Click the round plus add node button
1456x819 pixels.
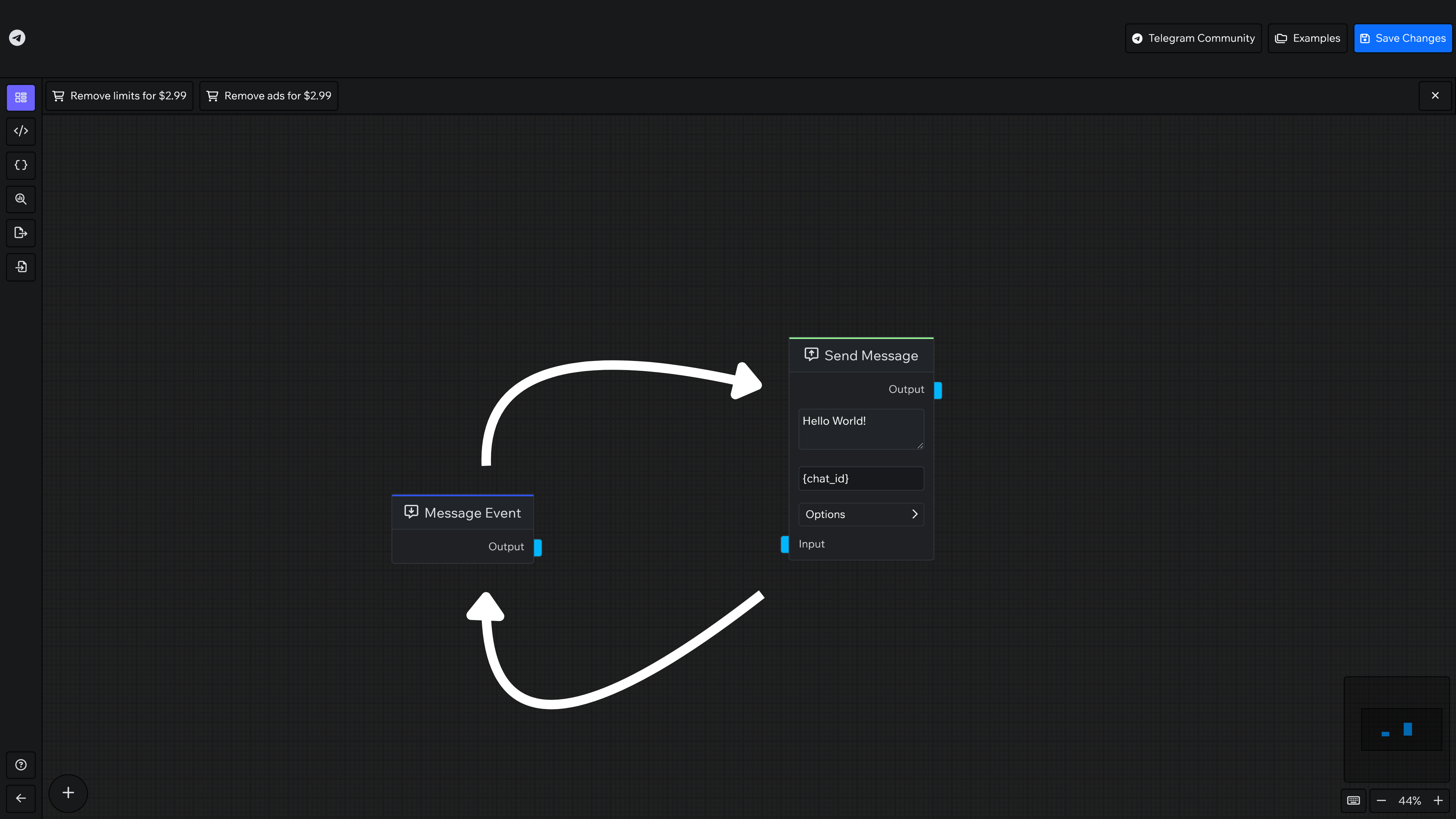coord(68,793)
